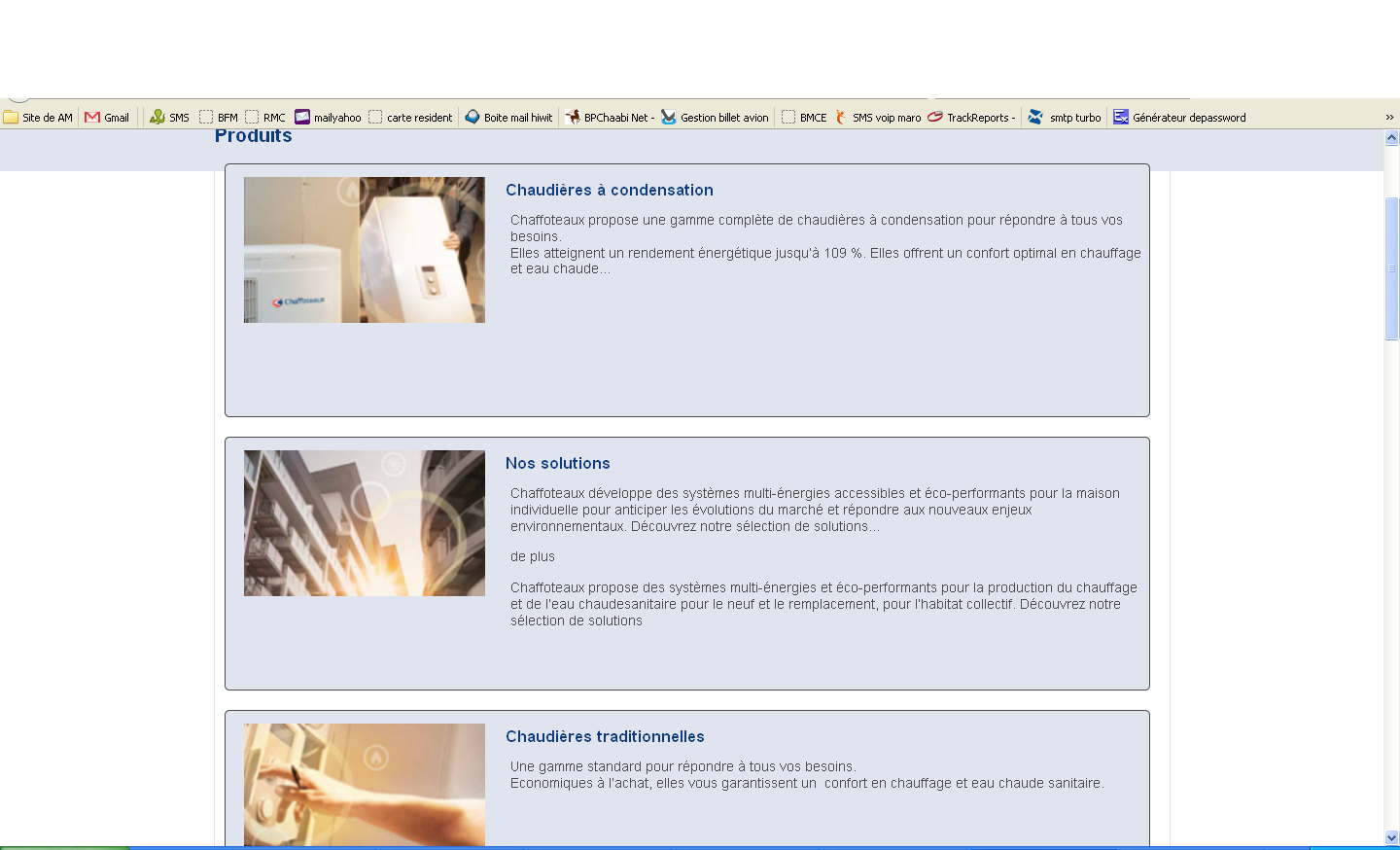Open the SMS voip maro bookmark
The image size is (1400, 850).
point(878,118)
